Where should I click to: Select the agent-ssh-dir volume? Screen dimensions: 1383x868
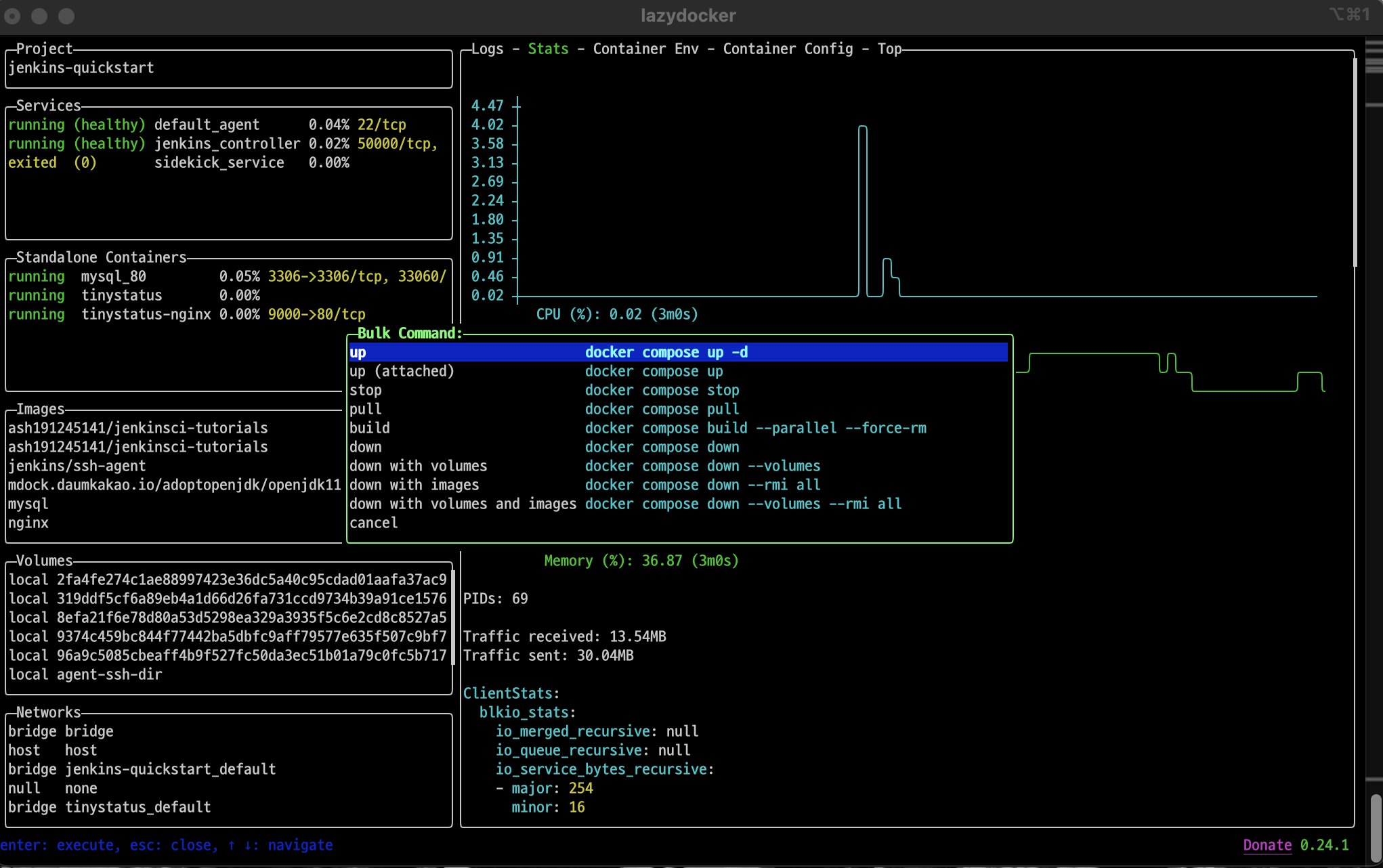(109, 674)
